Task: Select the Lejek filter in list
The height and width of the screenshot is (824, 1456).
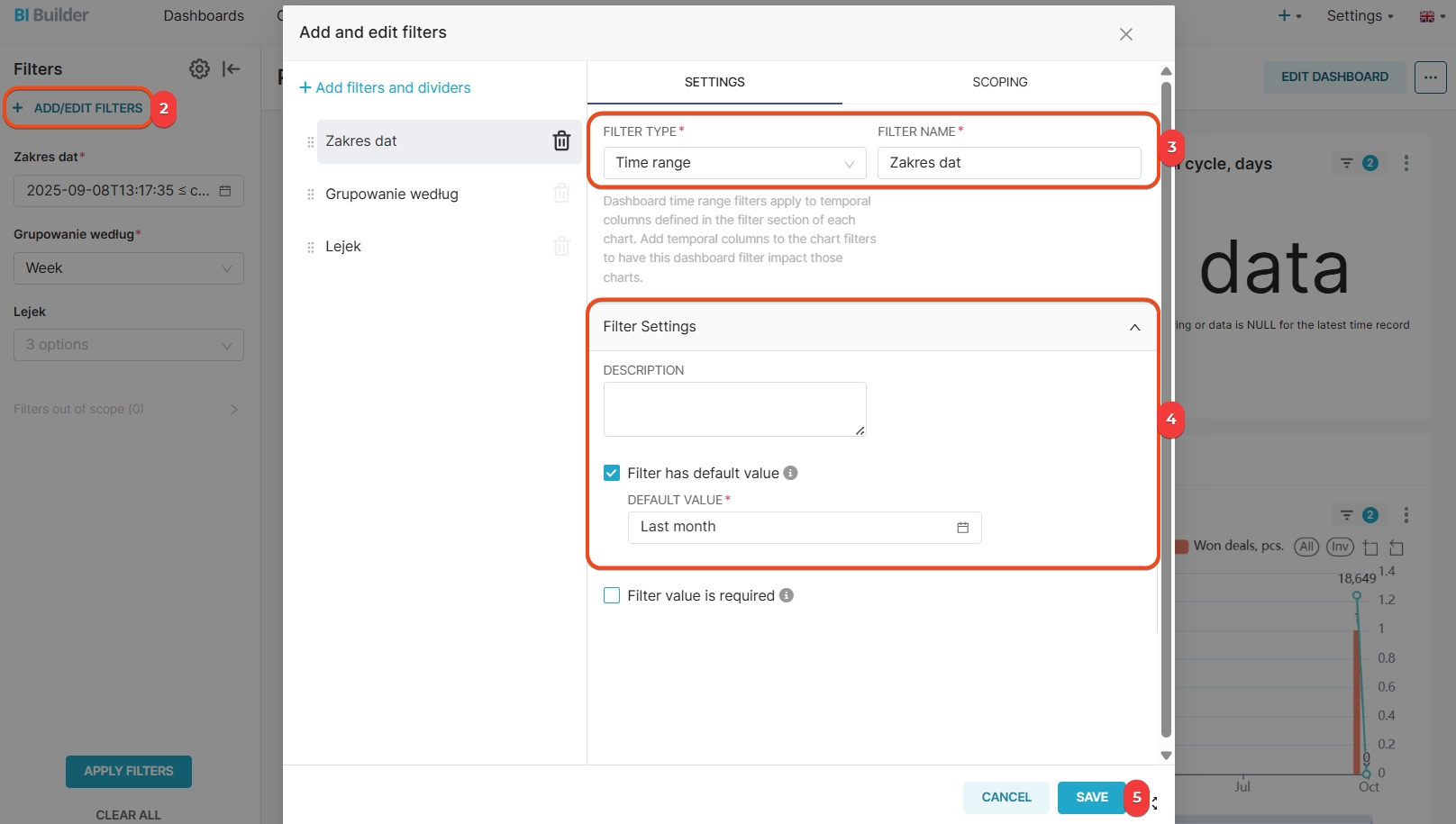Action: click(343, 247)
